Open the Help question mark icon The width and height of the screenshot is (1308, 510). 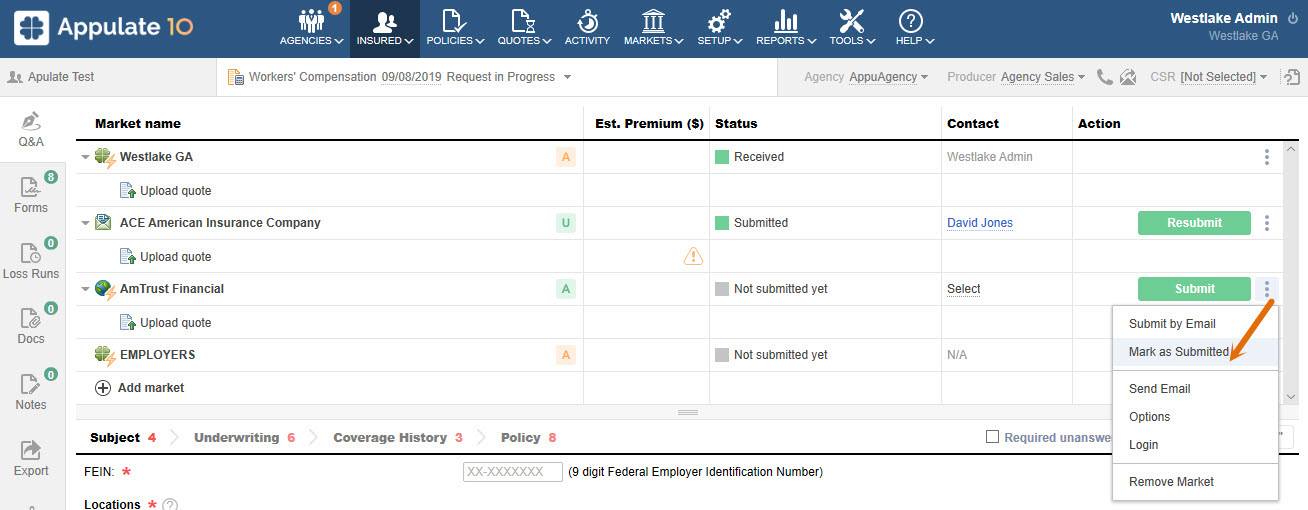pos(910,21)
